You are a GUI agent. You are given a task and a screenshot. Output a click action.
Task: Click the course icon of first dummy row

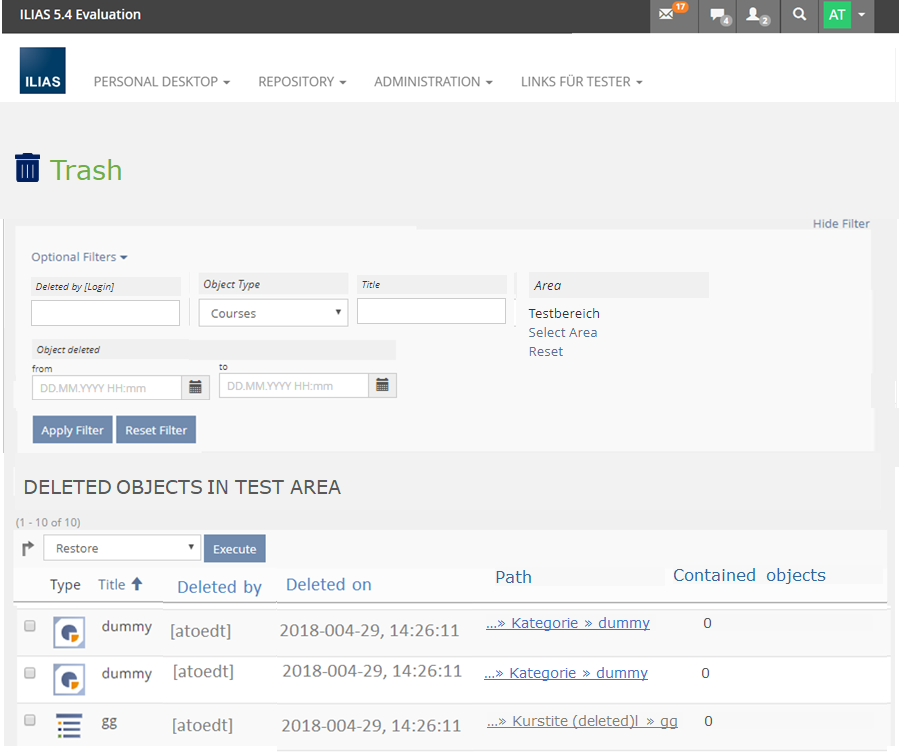(69, 631)
